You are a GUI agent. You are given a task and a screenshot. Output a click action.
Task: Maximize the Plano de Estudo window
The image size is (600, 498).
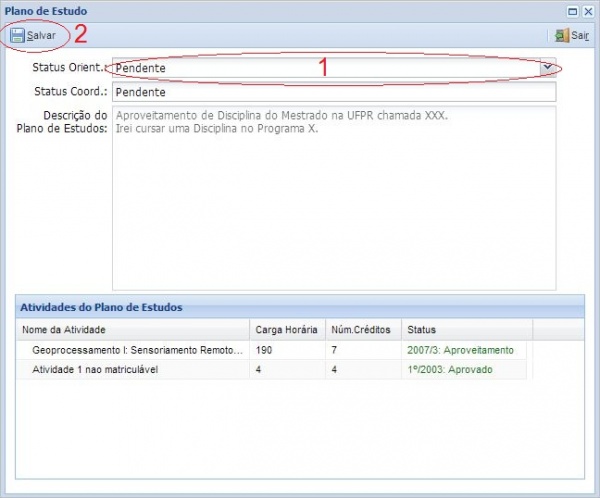point(572,10)
